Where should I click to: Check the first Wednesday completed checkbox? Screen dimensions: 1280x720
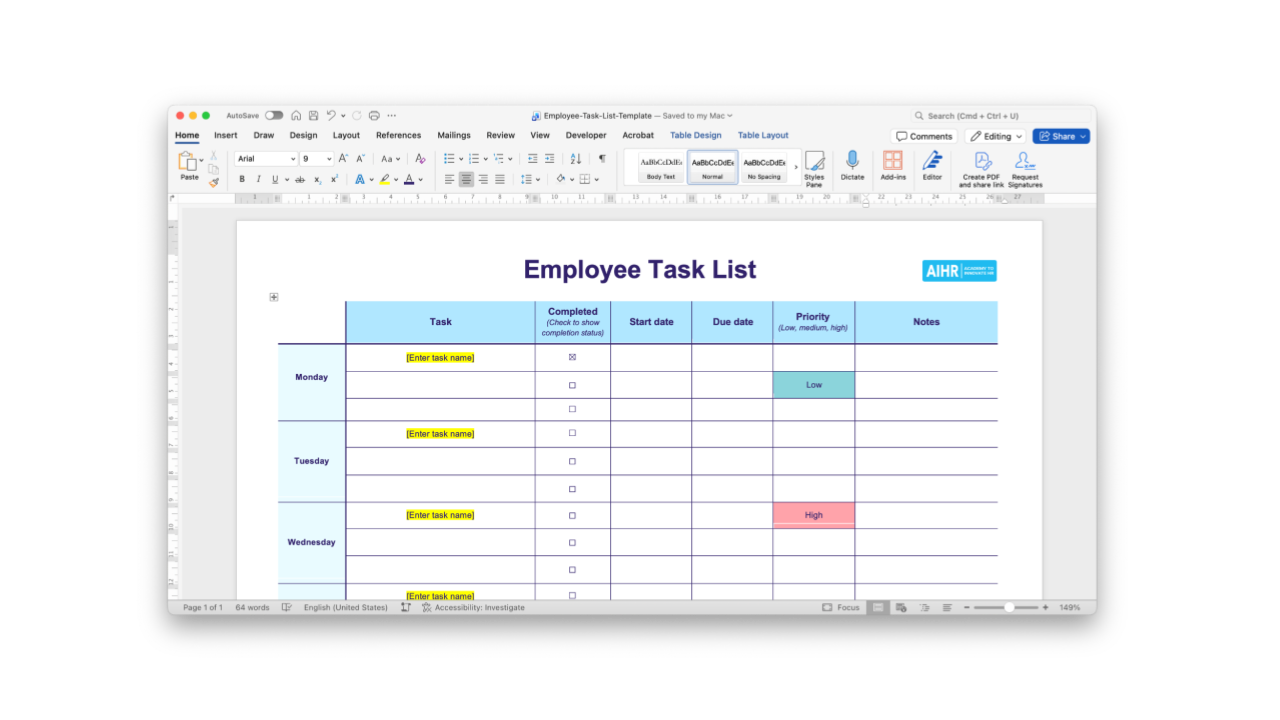coord(572,516)
